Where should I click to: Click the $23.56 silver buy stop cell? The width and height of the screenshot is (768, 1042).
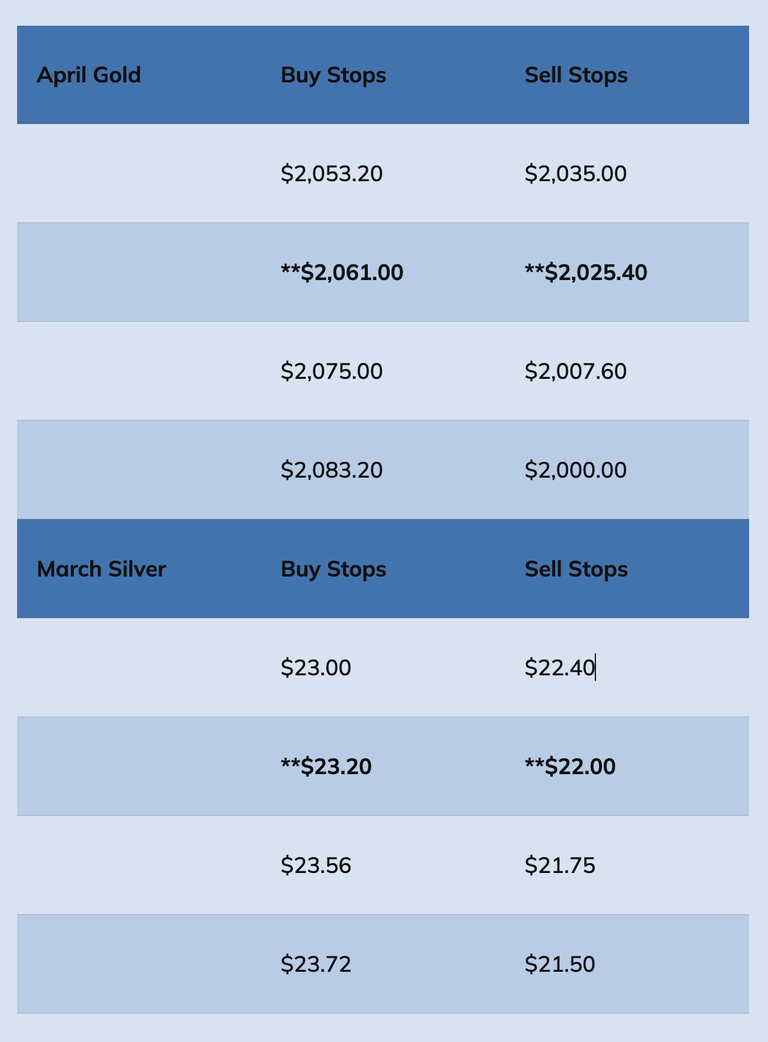tap(315, 865)
